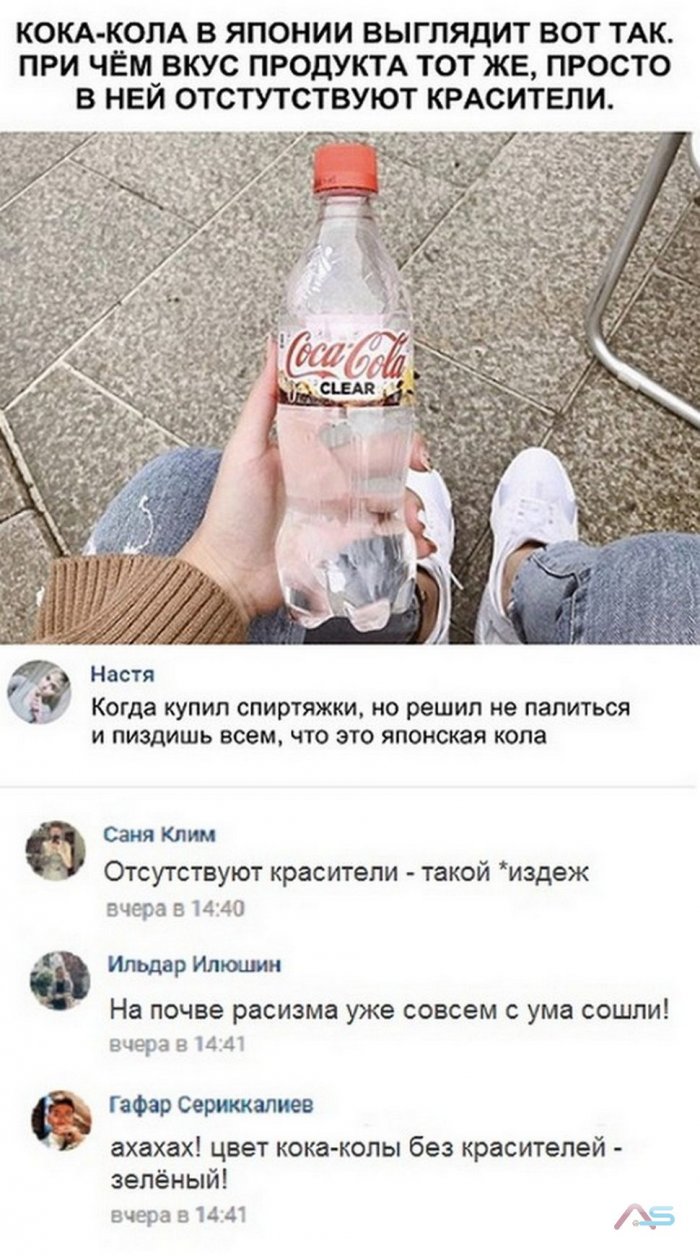Viewport: 700px width, 1256px height.
Task: Open Гафар Сериккалиев's avatar picture
Action: click(x=61, y=1120)
